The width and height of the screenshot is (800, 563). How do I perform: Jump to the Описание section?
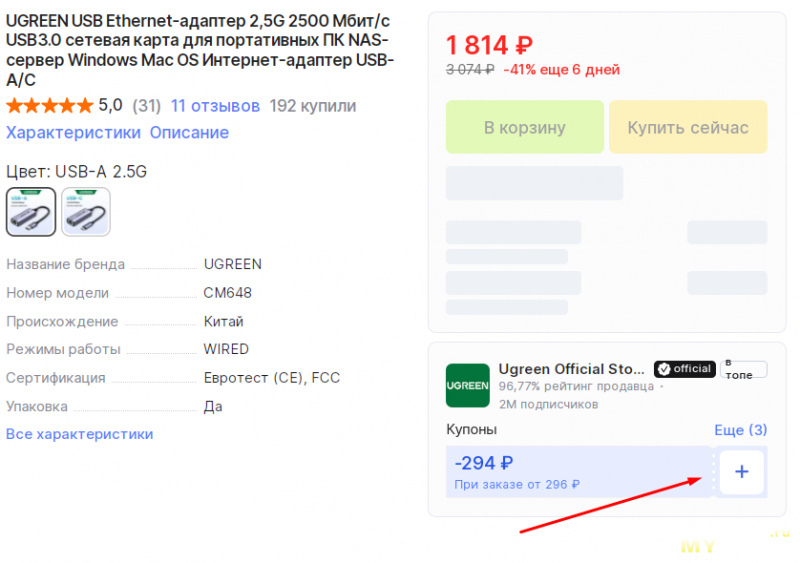(189, 133)
